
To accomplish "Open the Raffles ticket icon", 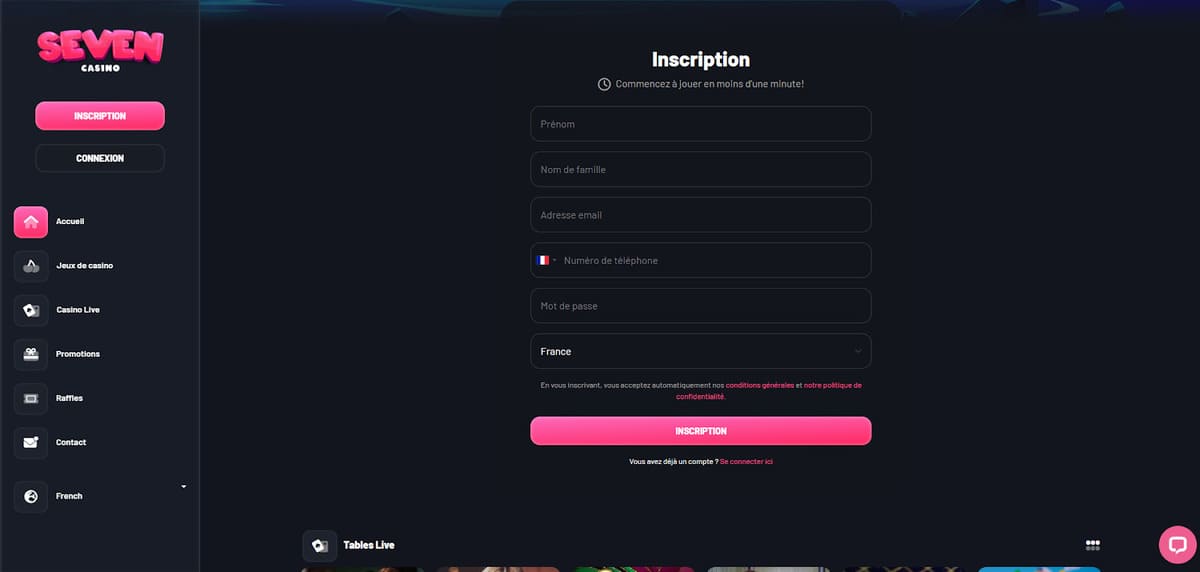I will point(31,398).
